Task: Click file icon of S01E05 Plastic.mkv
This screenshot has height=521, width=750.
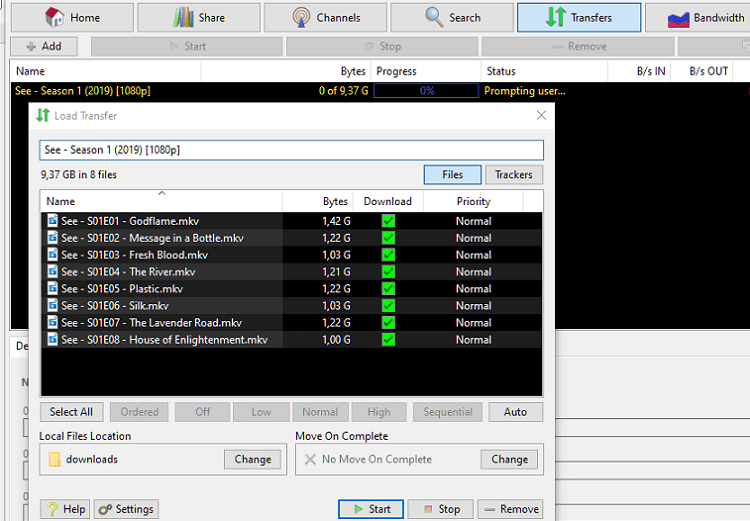Action: point(53,288)
